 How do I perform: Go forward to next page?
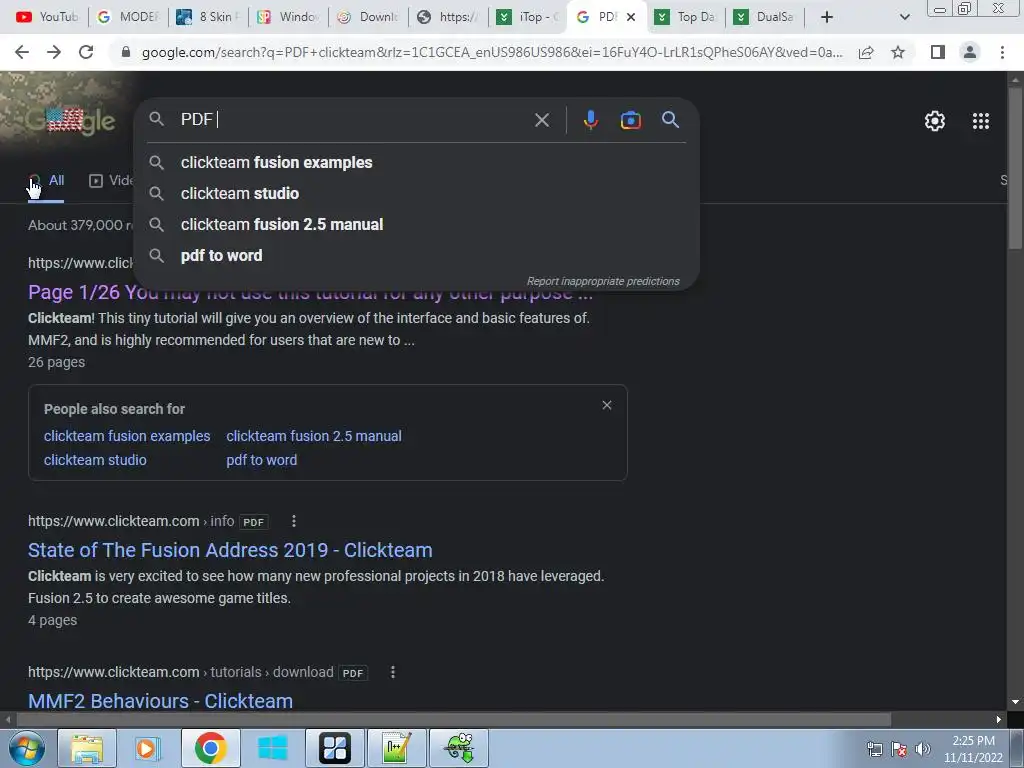(54, 52)
